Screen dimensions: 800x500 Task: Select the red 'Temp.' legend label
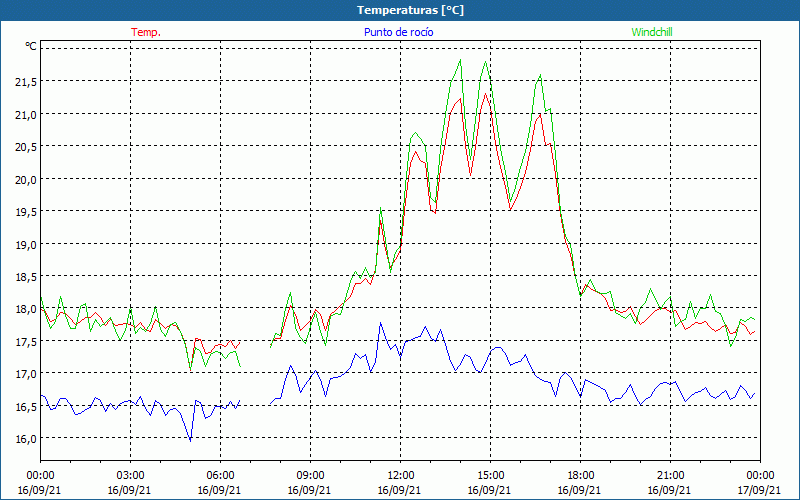click(146, 32)
